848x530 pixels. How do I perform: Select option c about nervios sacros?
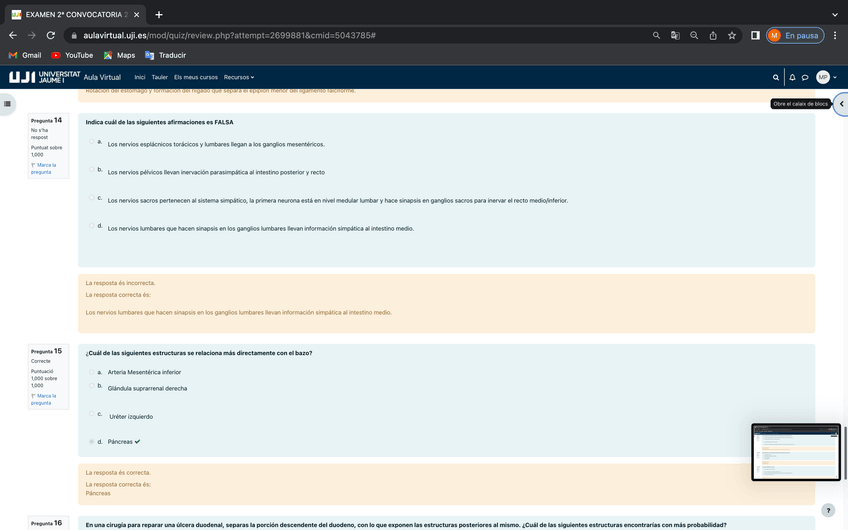point(92,198)
